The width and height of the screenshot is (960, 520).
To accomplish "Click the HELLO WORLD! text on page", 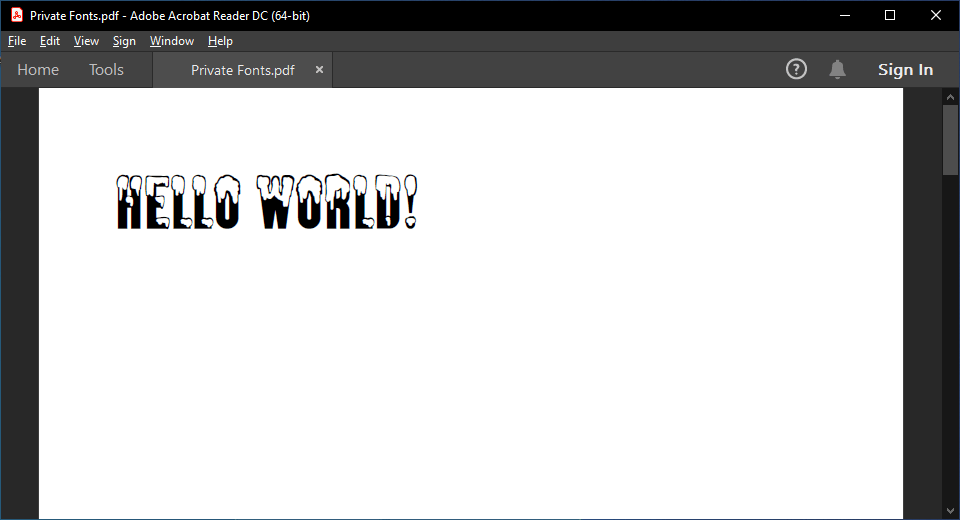I will pos(267,203).
